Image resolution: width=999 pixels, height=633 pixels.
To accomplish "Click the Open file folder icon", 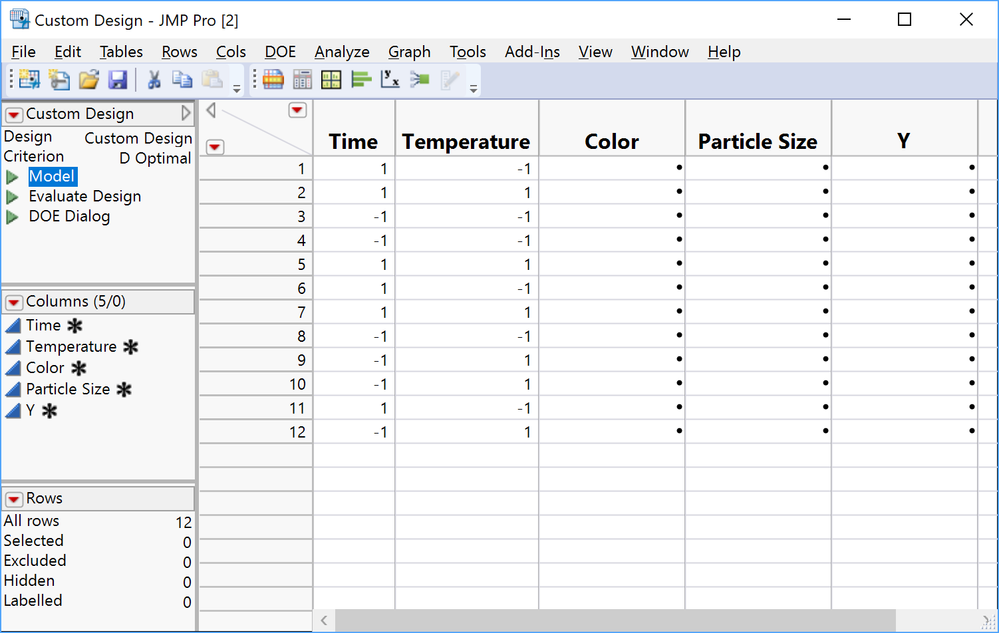I will click(x=89, y=80).
